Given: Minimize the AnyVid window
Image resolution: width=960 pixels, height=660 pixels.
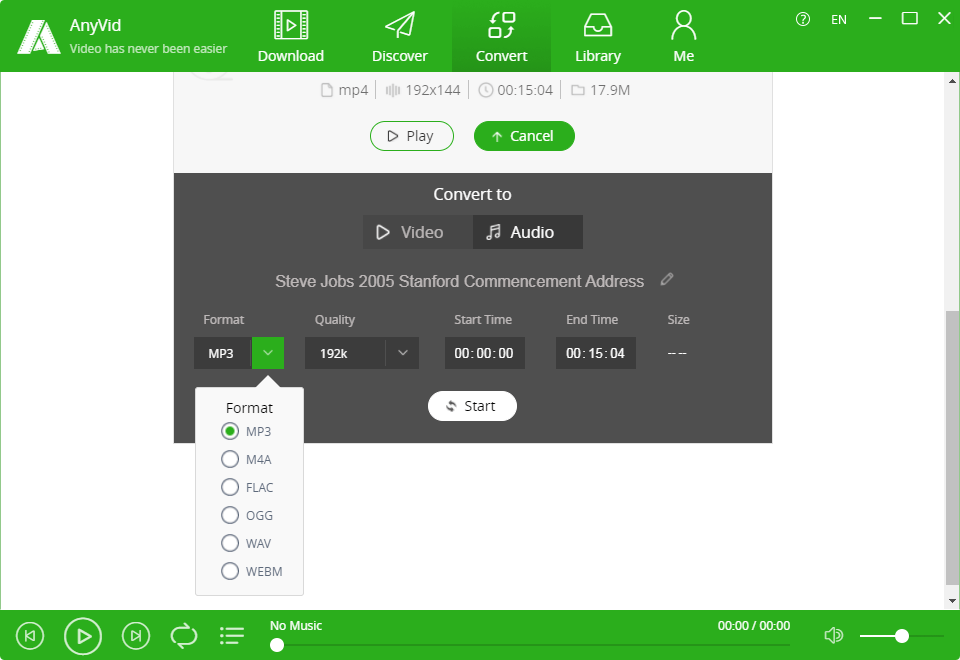Looking at the screenshot, I should click(876, 18).
